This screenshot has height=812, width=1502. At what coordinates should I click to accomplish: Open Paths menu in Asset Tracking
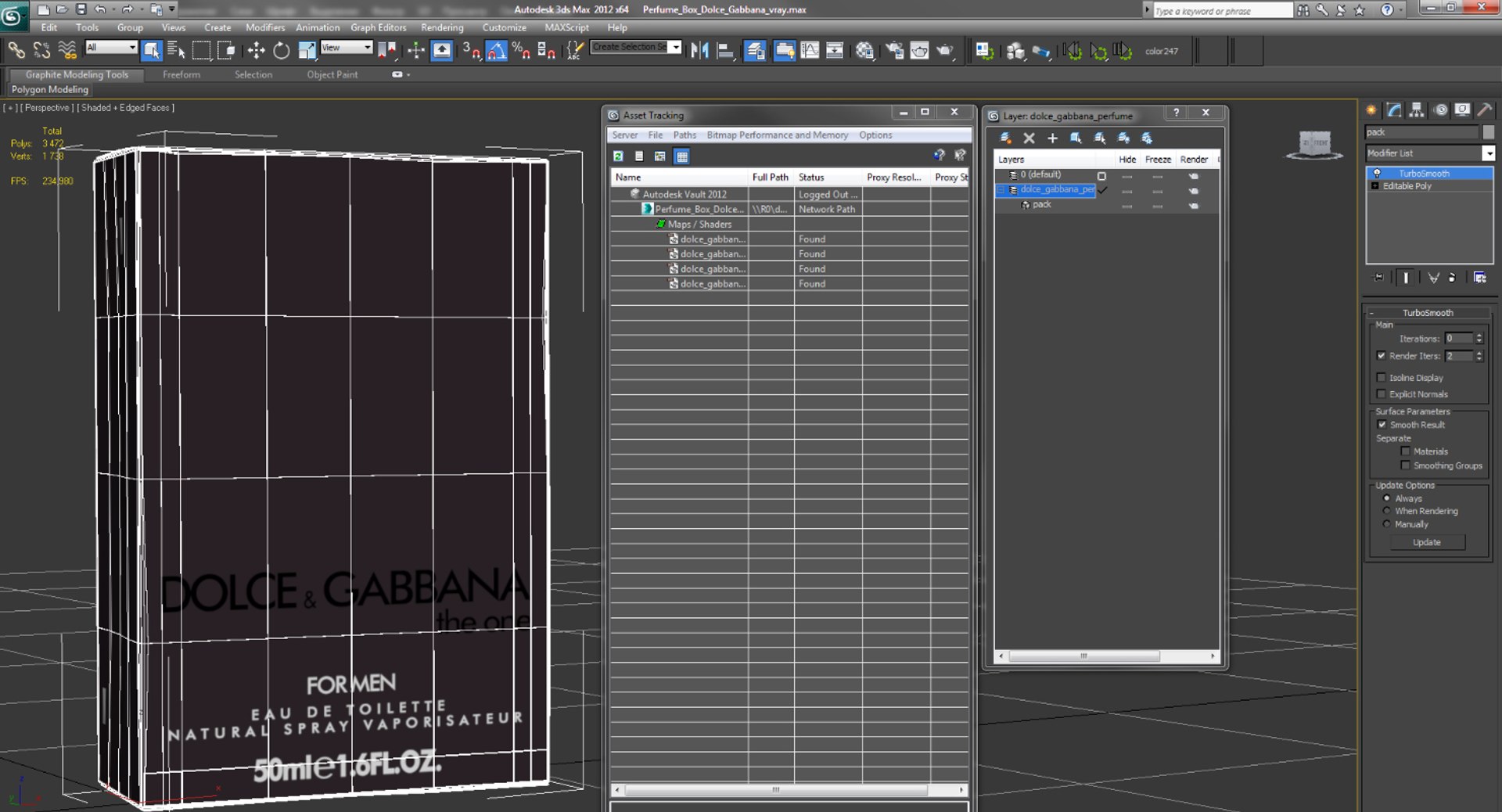[x=684, y=135]
